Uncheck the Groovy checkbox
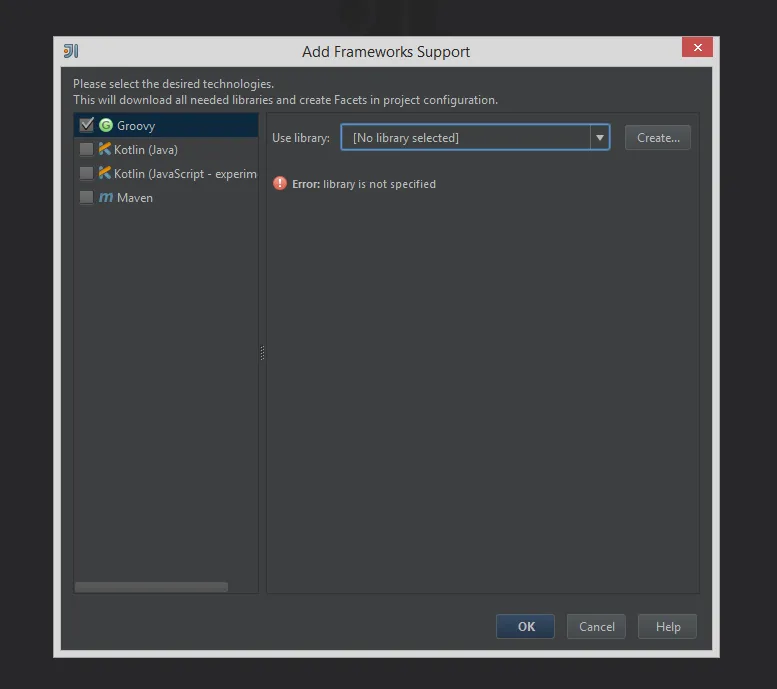The height and width of the screenshot is (689, 777). [87, 124]
